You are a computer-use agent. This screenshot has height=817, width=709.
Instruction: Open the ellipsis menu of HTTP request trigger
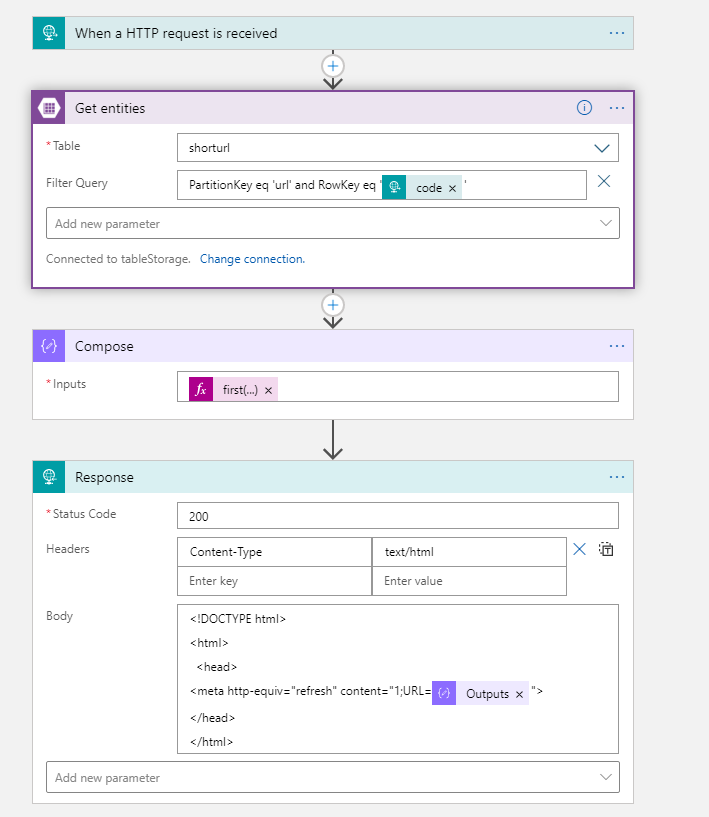pyautogui.click(x=617, y=33)
